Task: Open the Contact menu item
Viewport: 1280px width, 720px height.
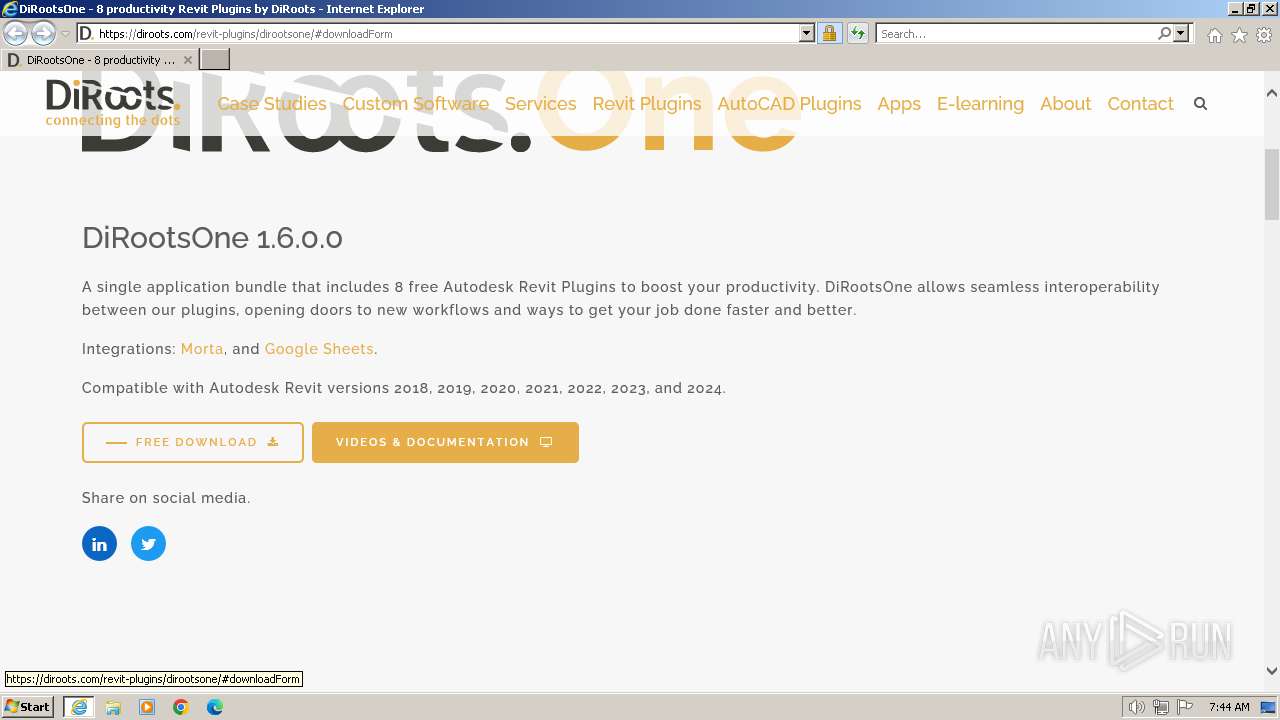Action: tap(1140, 104)
